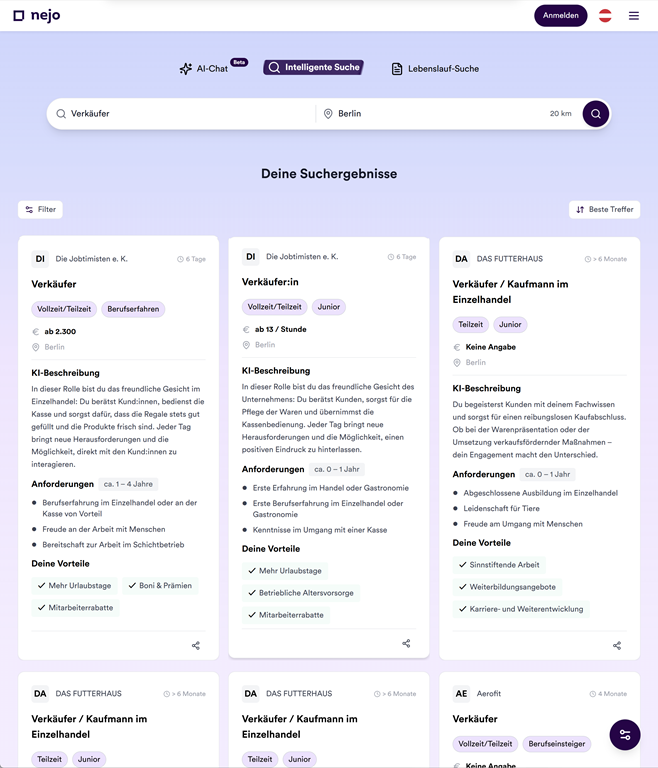This screenshot has width=658, height=768.
Task: Select the Intelligente Suche tab
Action: point(313,68)
